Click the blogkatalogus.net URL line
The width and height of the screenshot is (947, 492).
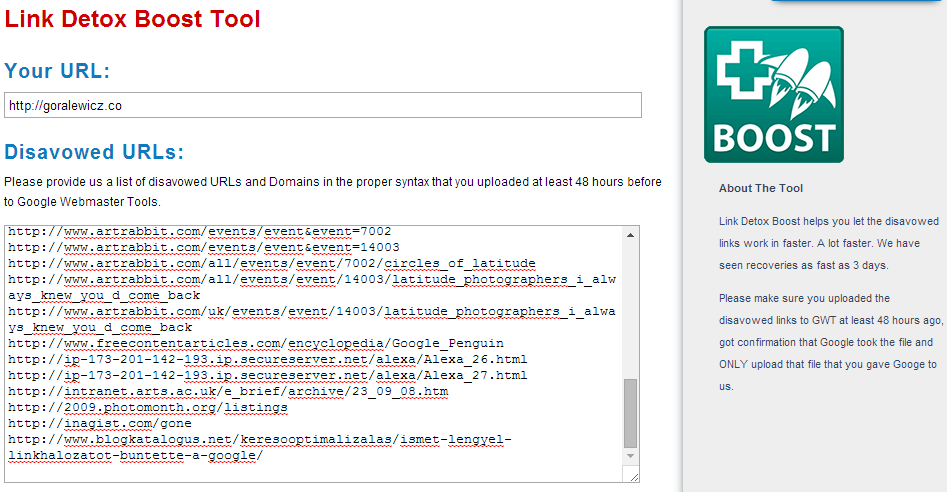coord(260,447)
